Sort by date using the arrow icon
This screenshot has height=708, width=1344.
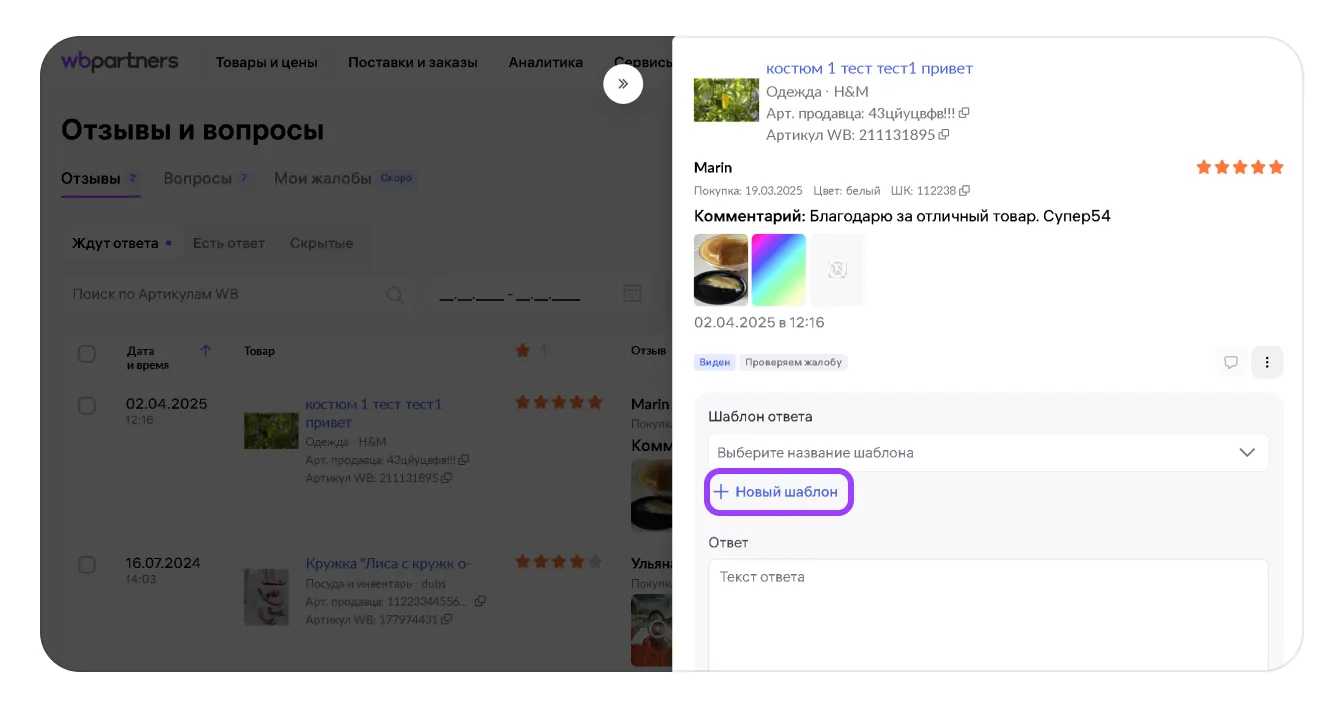[206, 351]
